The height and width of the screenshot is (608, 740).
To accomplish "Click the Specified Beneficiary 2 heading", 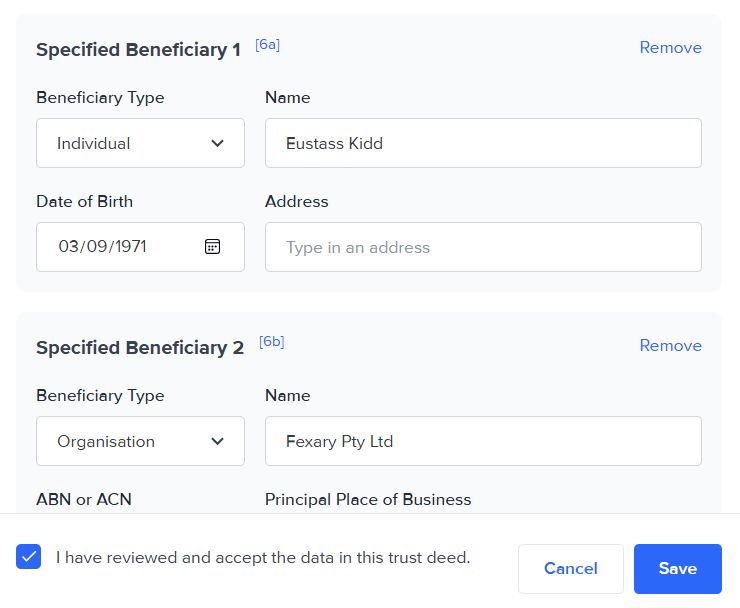I will coord(140,348).
